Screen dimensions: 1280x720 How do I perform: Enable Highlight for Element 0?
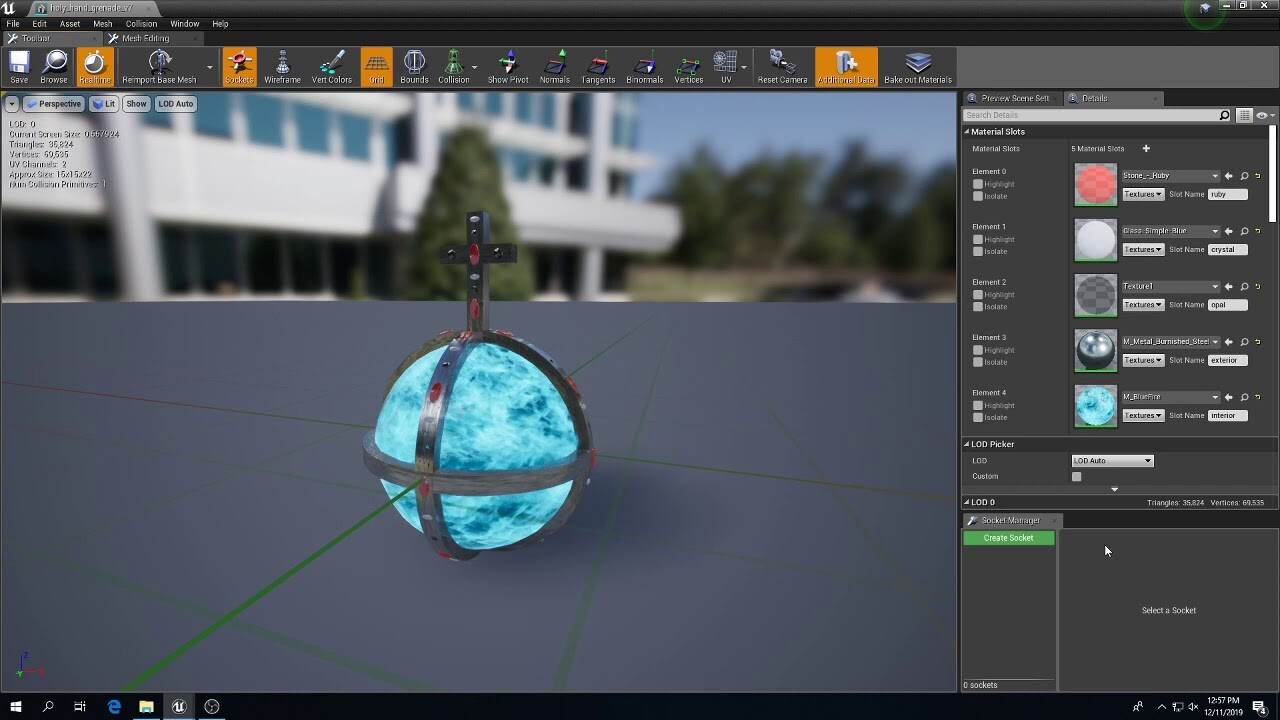[977, 184]
